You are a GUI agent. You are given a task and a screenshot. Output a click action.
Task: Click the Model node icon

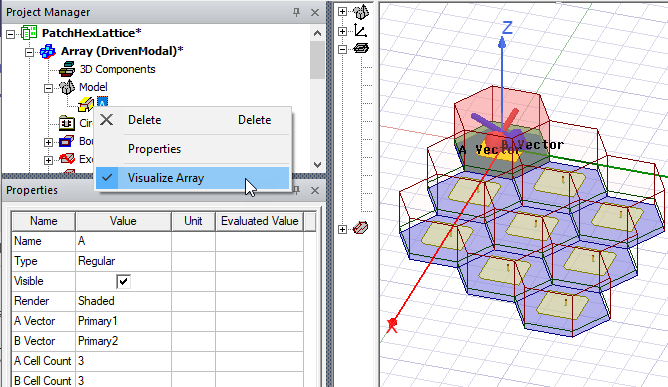(67, 87)
